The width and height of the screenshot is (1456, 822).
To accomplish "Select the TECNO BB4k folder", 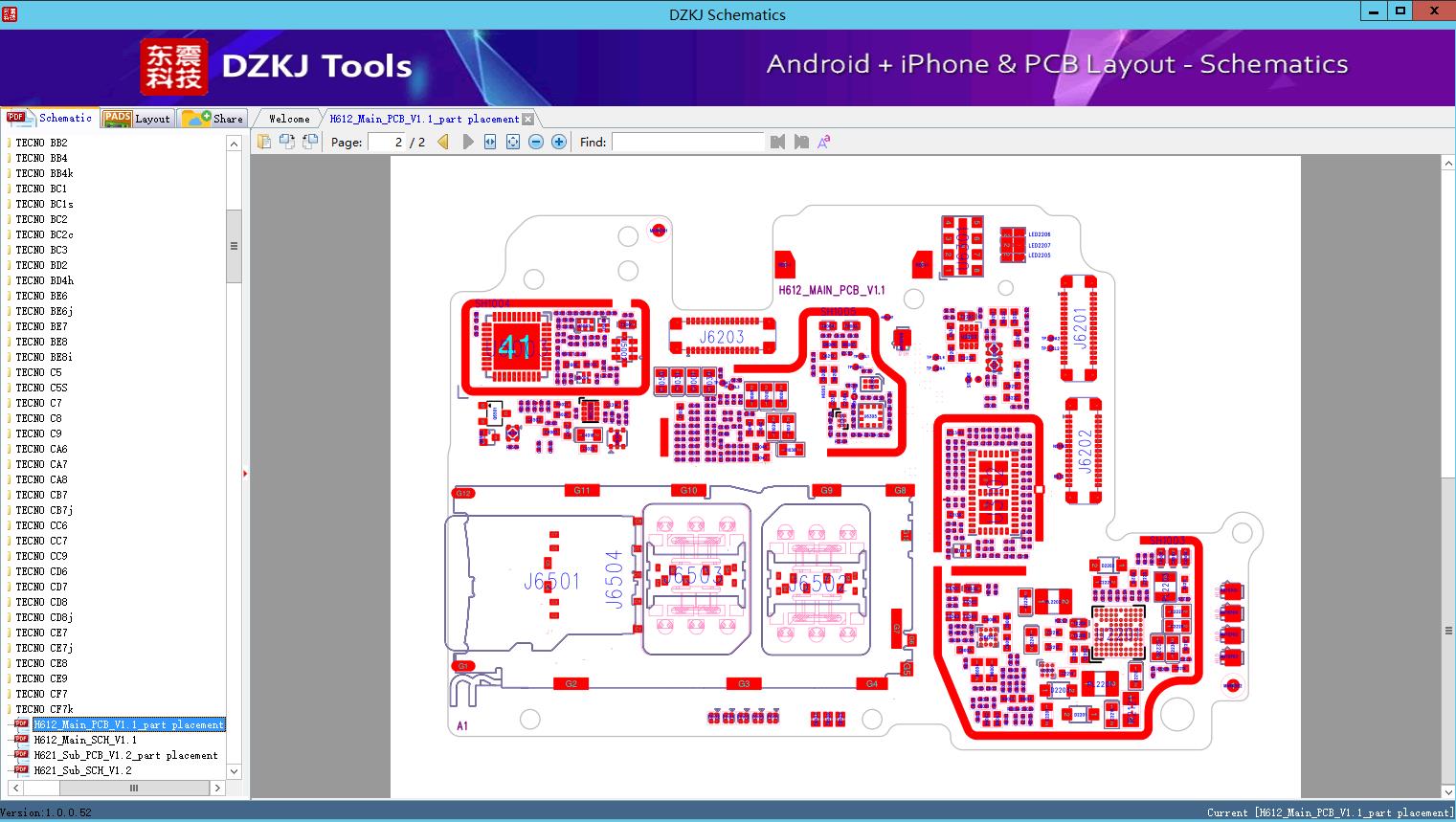I will 44,173.
